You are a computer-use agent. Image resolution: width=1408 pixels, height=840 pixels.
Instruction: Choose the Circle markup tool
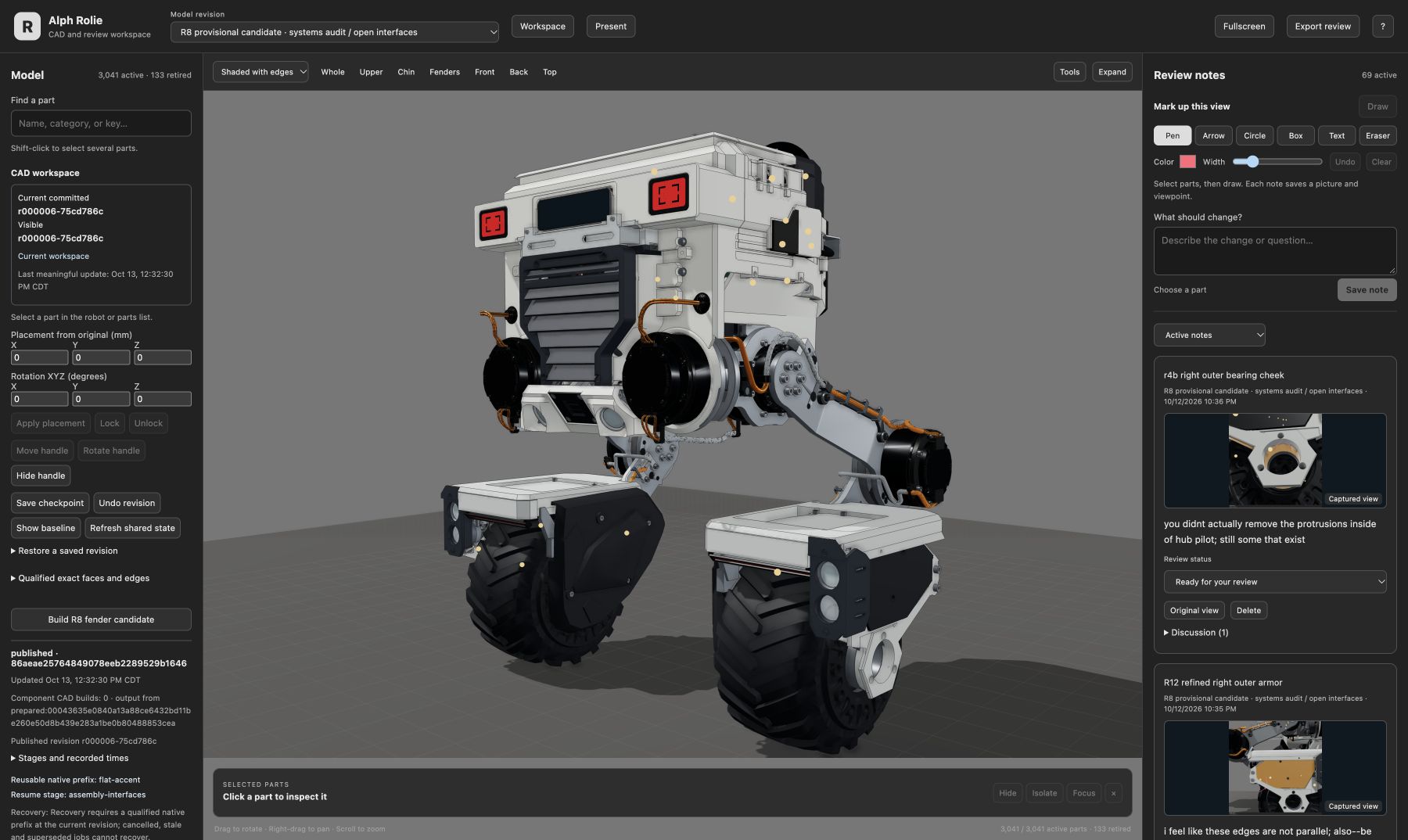1255,135
